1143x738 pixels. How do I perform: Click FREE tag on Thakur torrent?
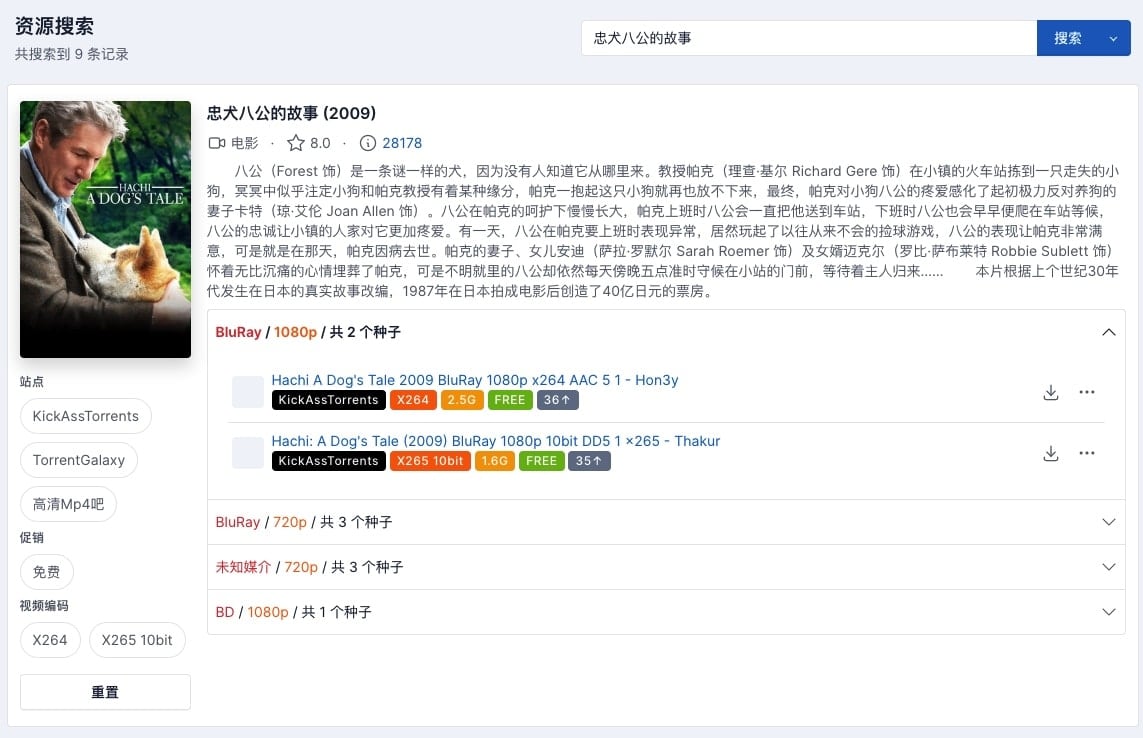tap(541, 461)
